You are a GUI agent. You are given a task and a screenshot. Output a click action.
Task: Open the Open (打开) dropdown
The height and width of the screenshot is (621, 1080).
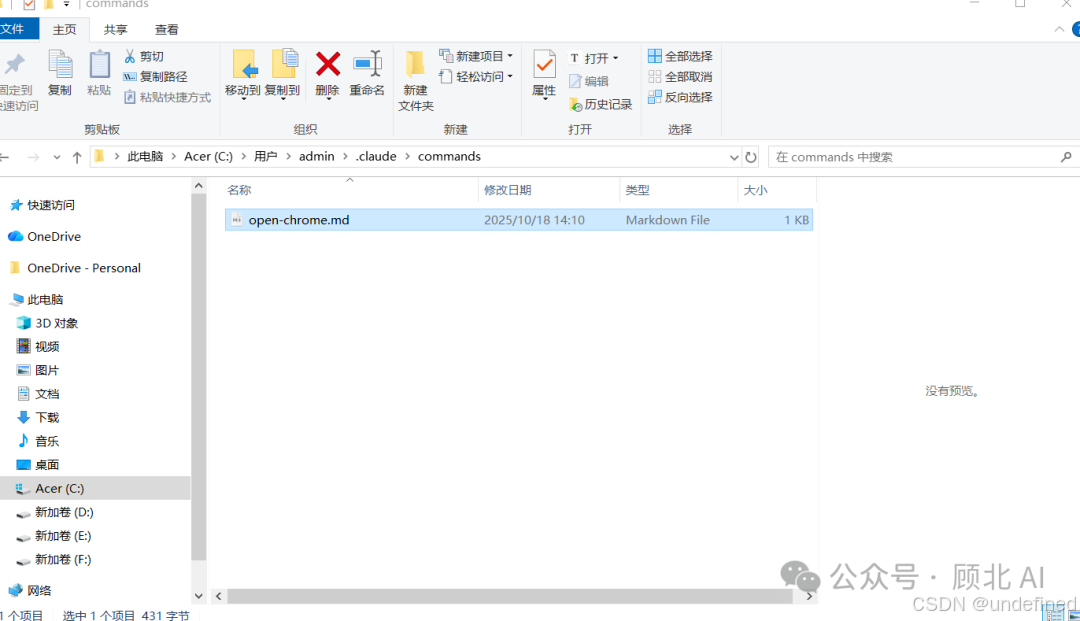594,59
